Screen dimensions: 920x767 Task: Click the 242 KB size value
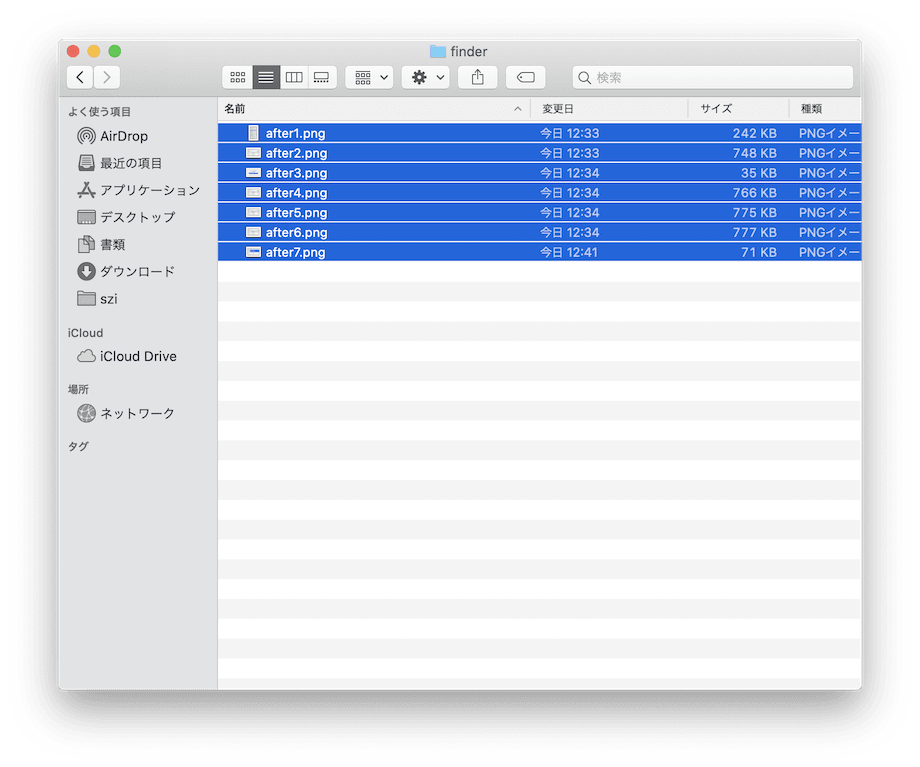point(755,133)
